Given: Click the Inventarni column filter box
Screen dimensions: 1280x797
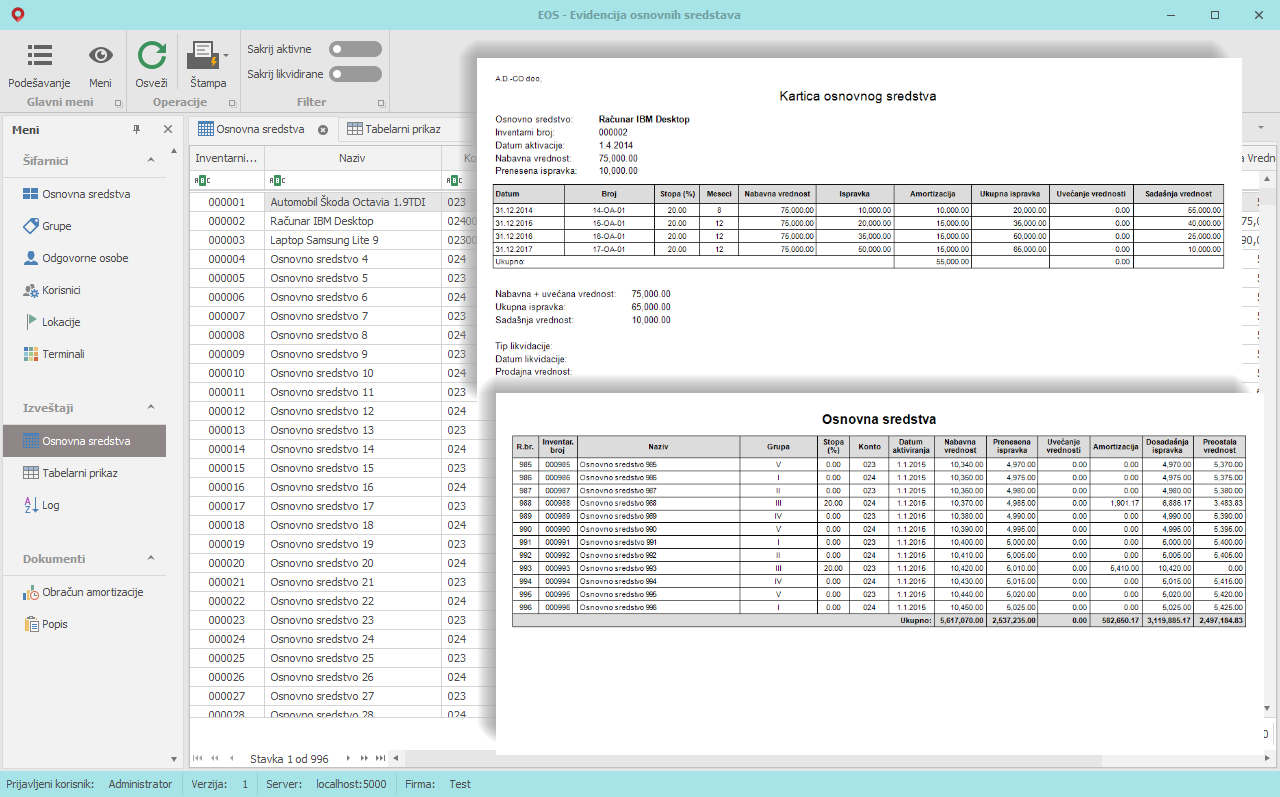Looking at the screenshot, I should [227, 181].
